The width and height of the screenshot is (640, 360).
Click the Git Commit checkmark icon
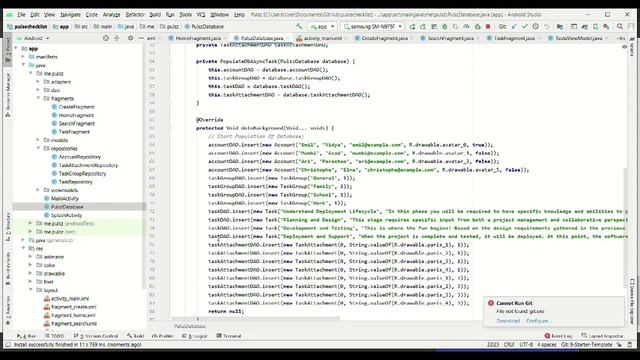(x=524, y=27)
